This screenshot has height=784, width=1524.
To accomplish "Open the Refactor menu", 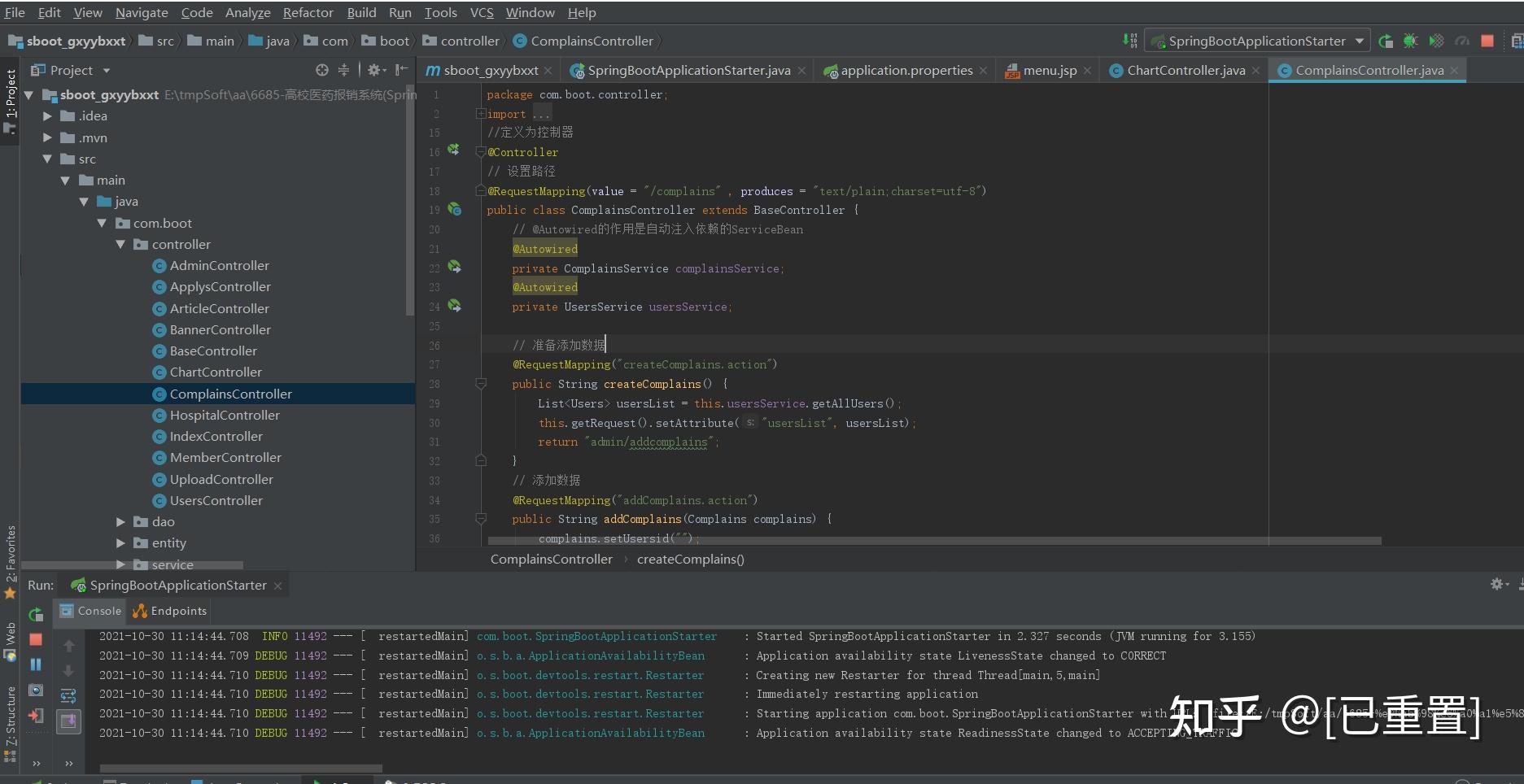I will (x=308, y=12).
